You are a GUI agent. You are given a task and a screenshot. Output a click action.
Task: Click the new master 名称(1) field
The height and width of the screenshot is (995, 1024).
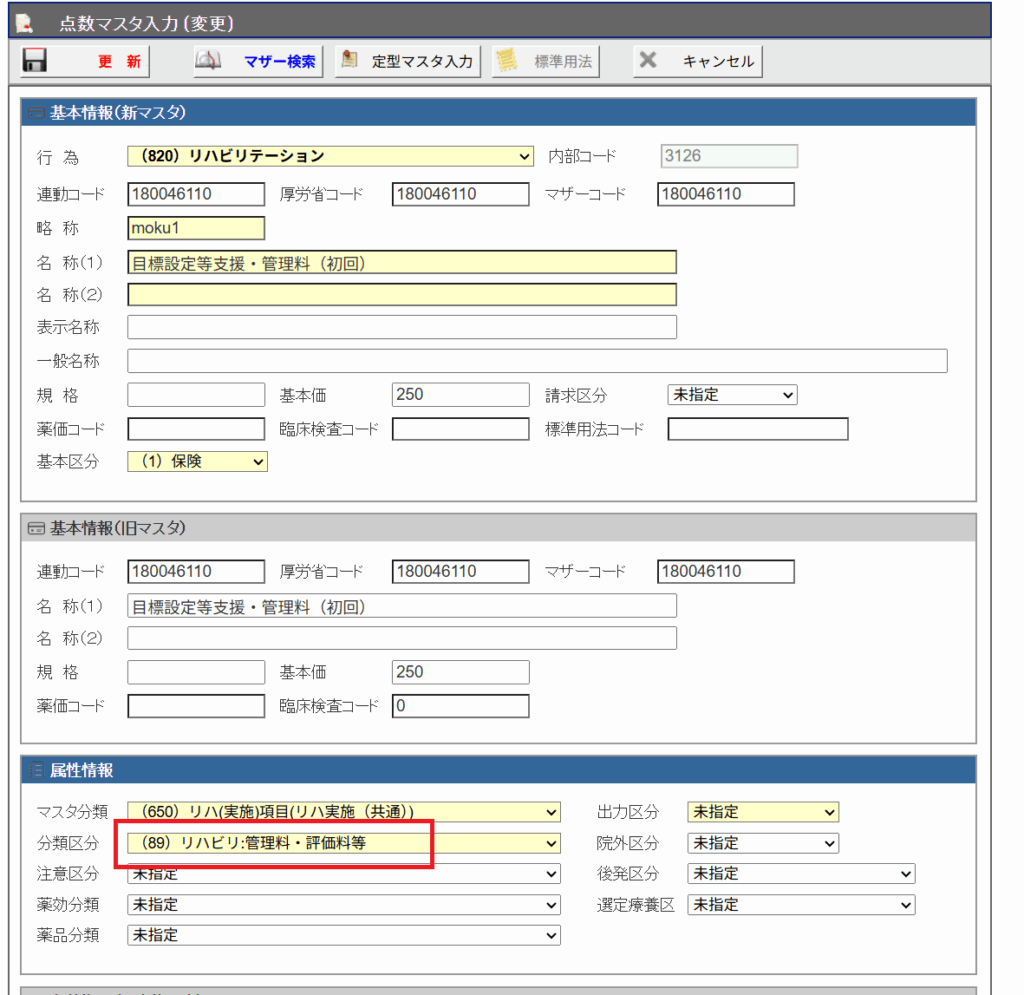(402, 262)
